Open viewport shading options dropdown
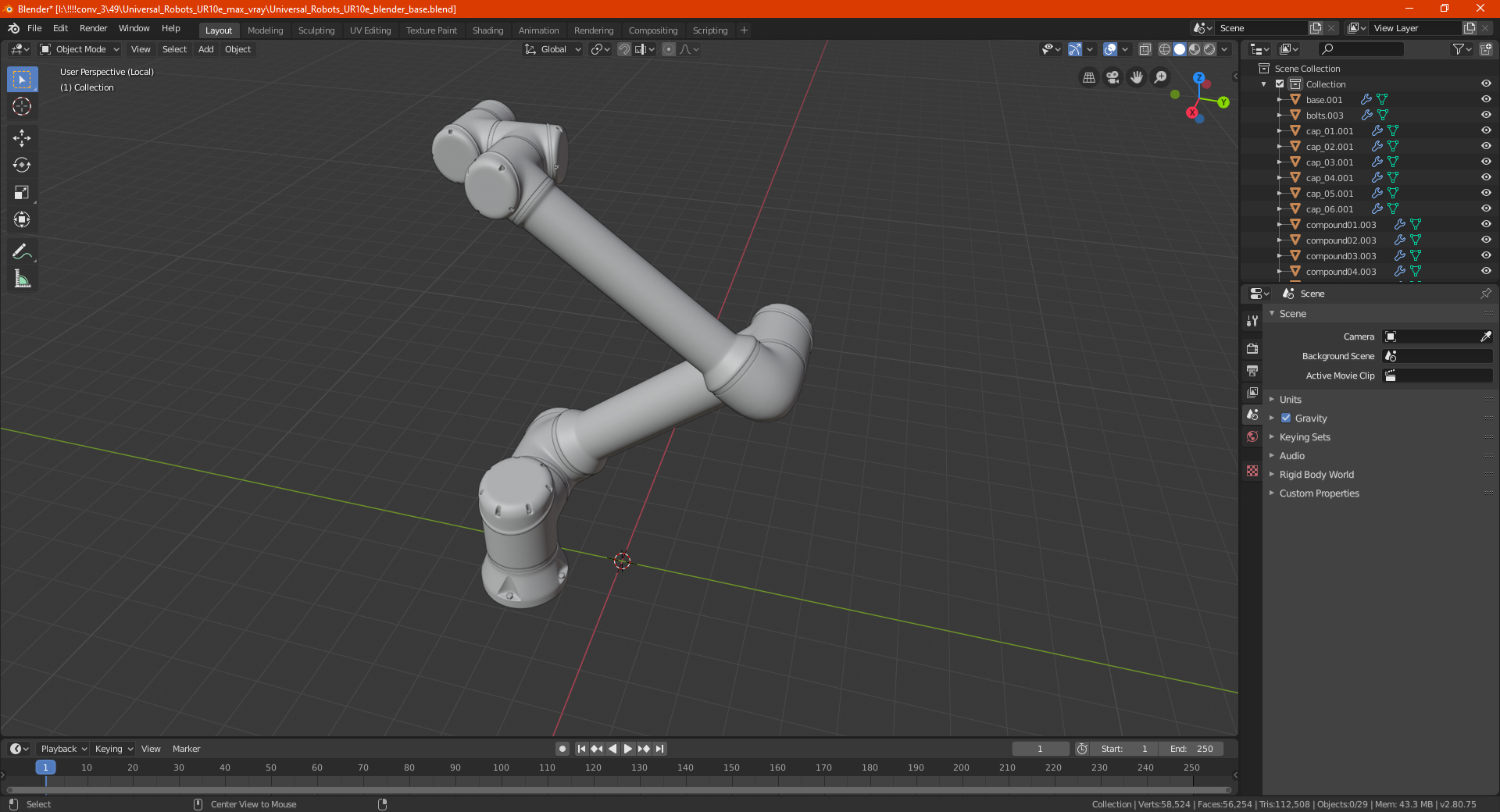Image resolution: width=1500 pixels, height=812 pixels. pyautogui.click(x=1224, y=49)
